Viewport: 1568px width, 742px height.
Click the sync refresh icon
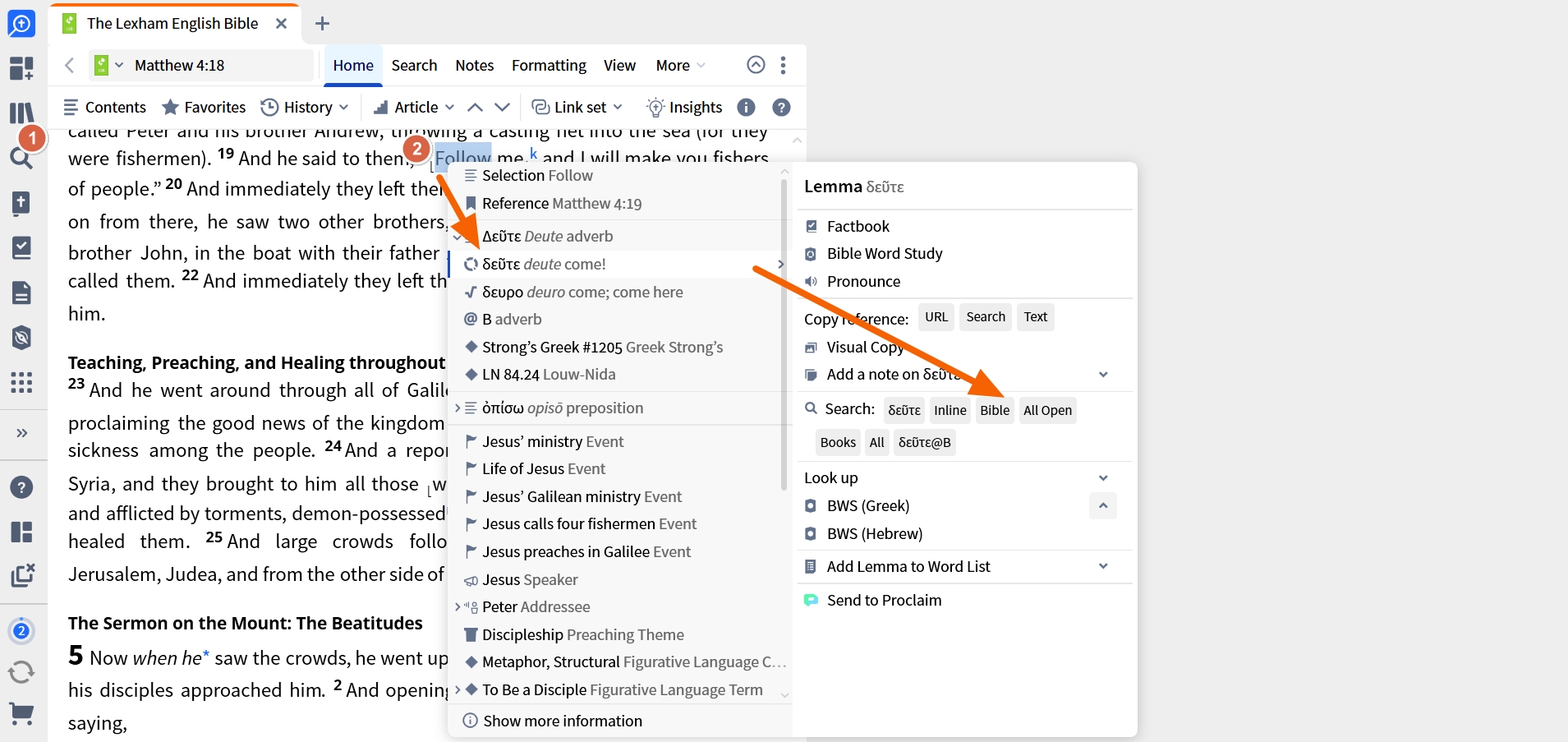(21, 672)
